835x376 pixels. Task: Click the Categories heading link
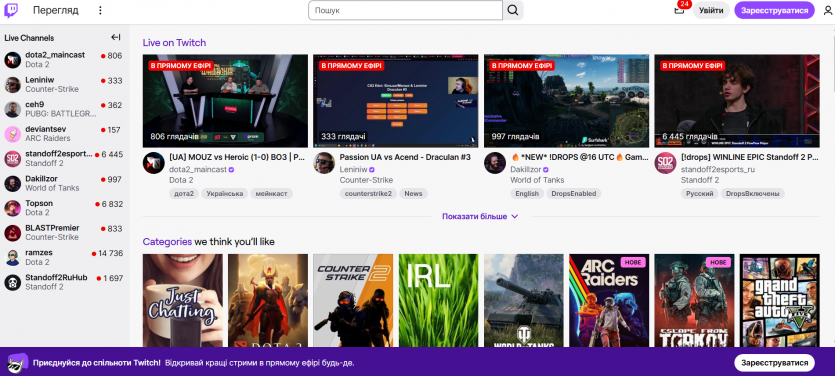pos(167,242)
